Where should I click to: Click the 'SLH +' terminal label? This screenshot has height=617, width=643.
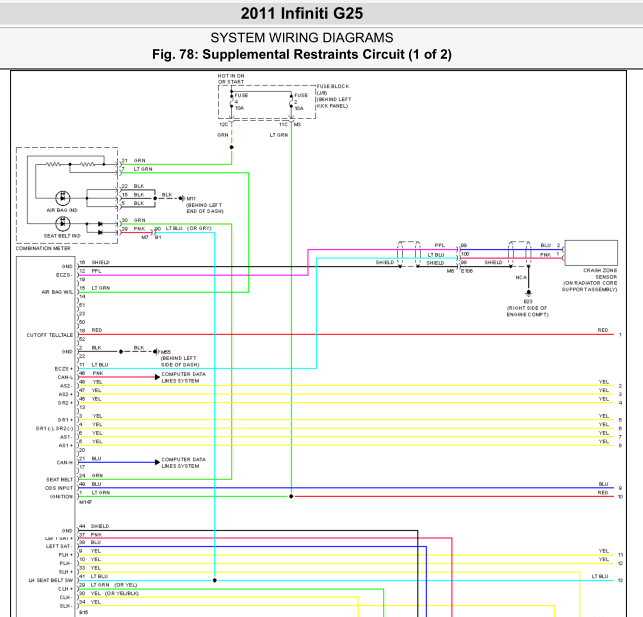coord(66,572)
